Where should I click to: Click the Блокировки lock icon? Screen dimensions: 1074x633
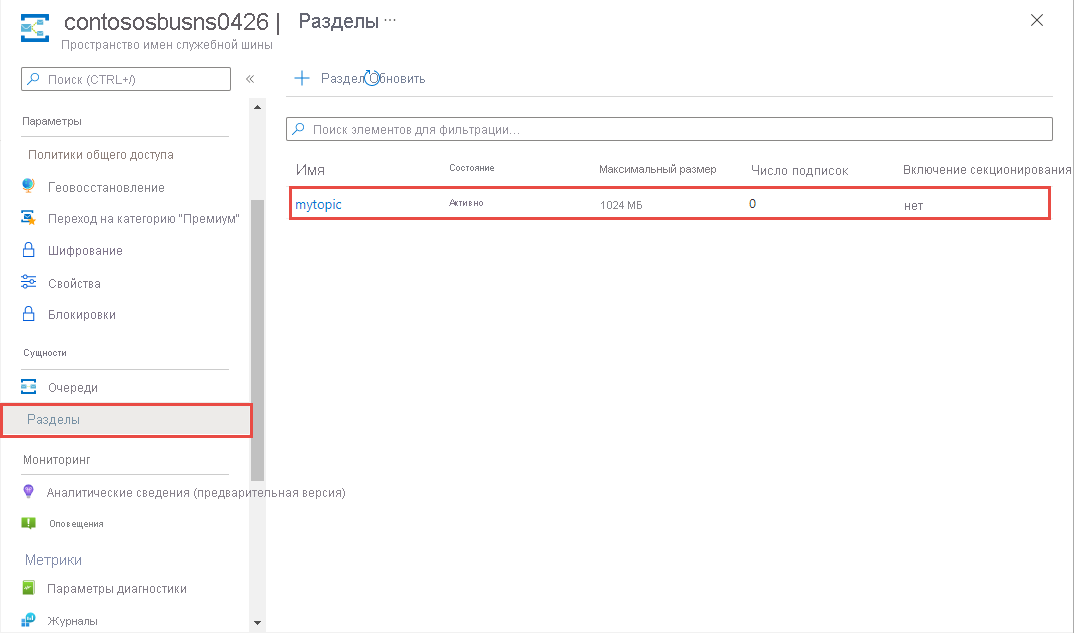pos(28,314)
